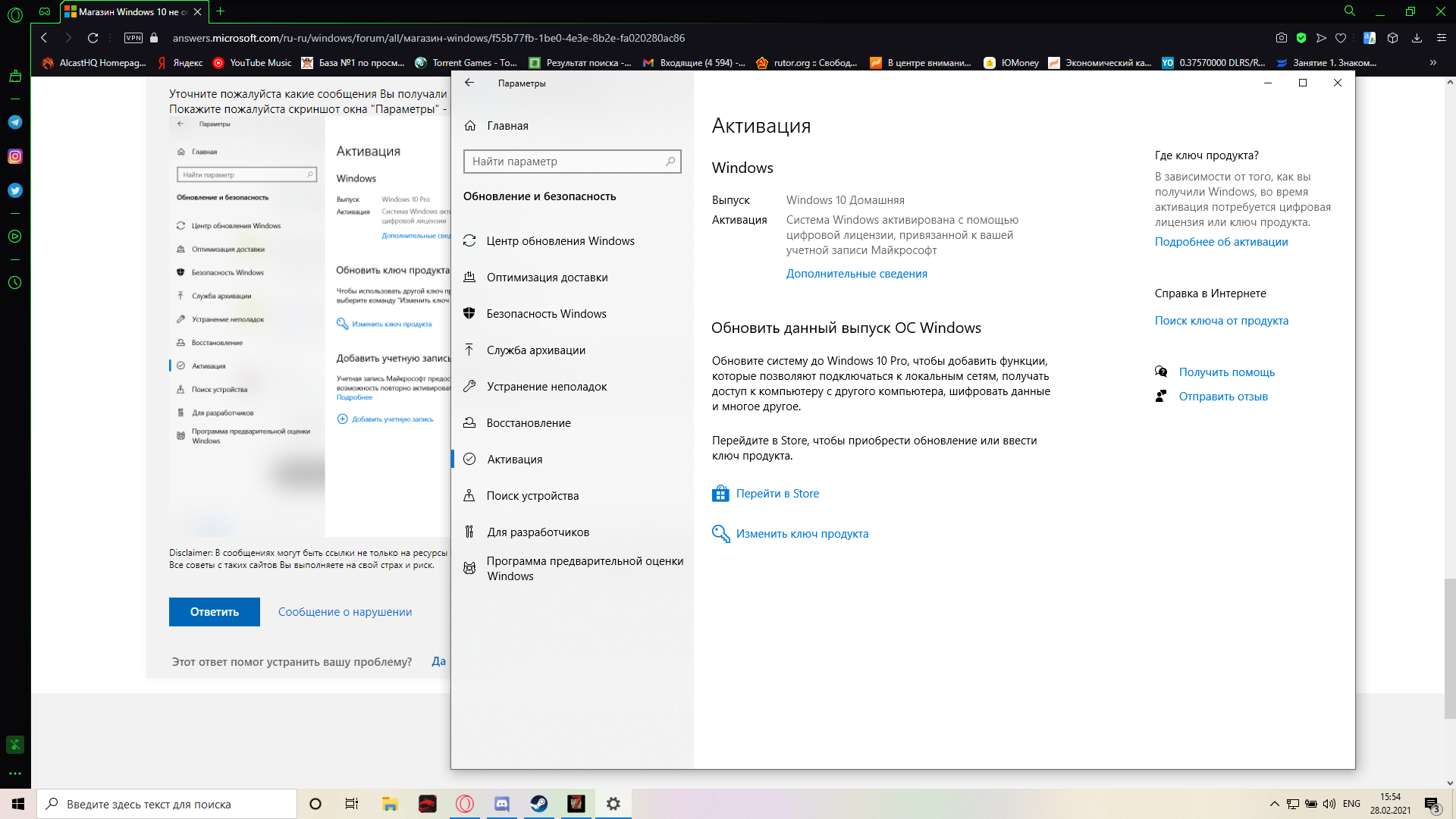This screenshot has width=1456, height=819.
Task: Open YouTube Music bookmark
Action: (x=253, y=63)
